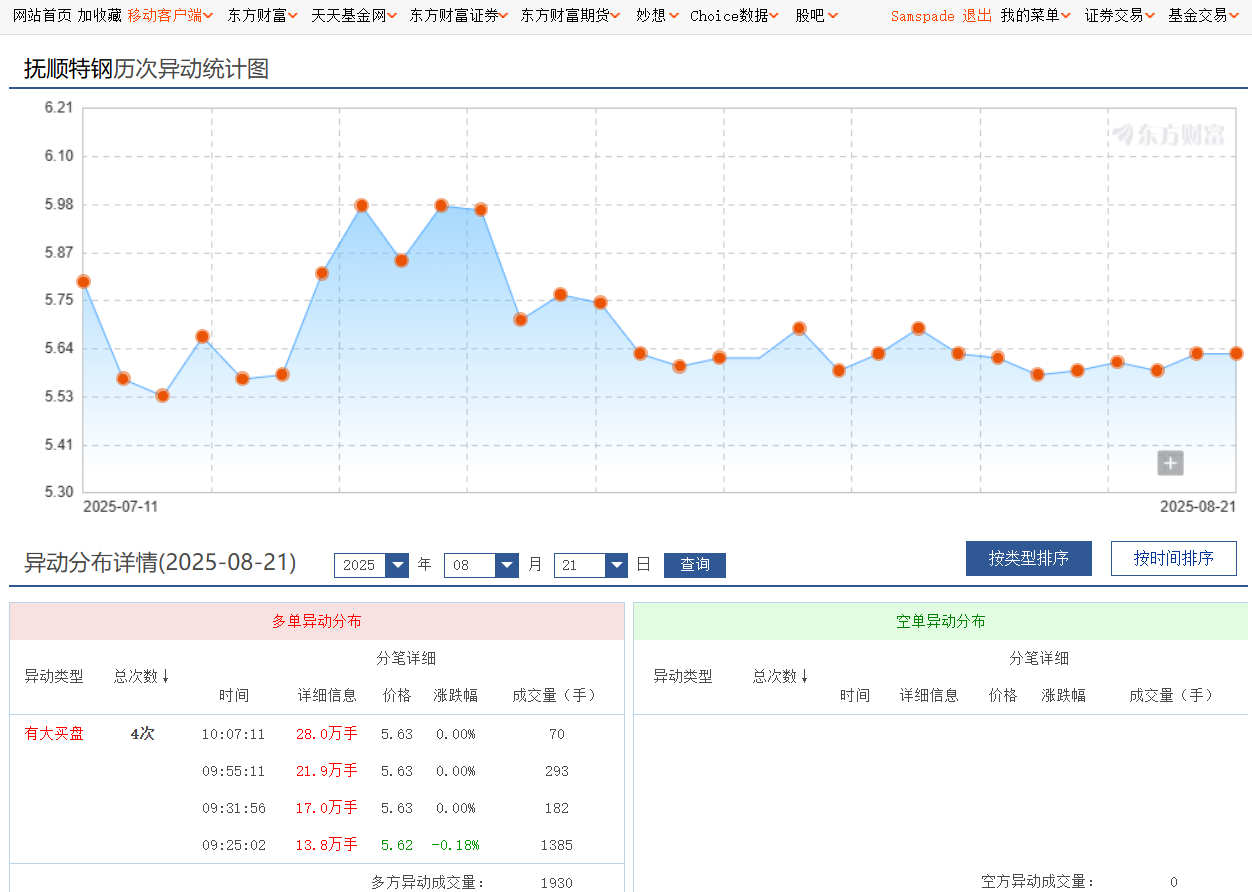Screen dimensions: 1252x892
Task: Expand 妙想 menu
Action: 657,16
